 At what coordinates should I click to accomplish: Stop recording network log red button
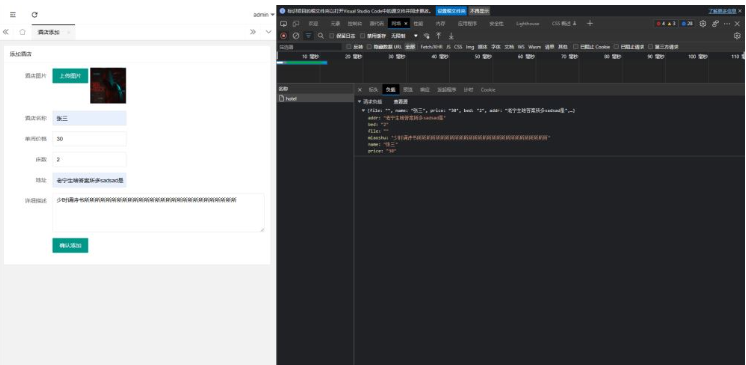click(284, 36)
